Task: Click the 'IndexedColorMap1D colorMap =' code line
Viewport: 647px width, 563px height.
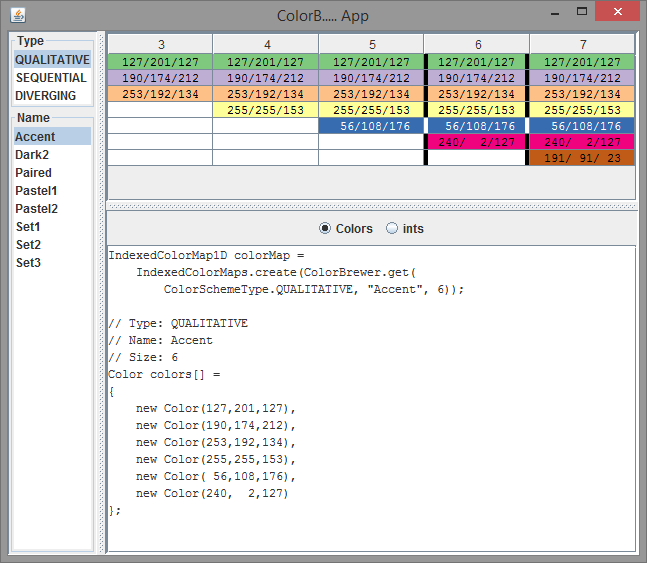Action: tap(206, 255)
